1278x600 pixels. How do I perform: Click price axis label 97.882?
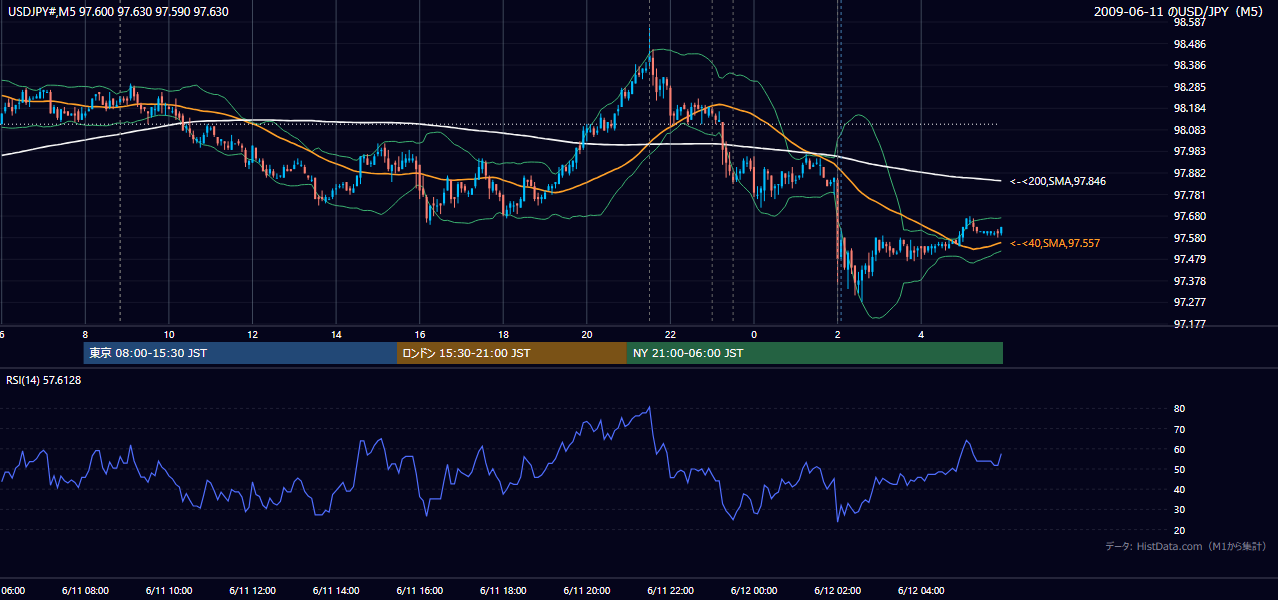point(1190,173)
